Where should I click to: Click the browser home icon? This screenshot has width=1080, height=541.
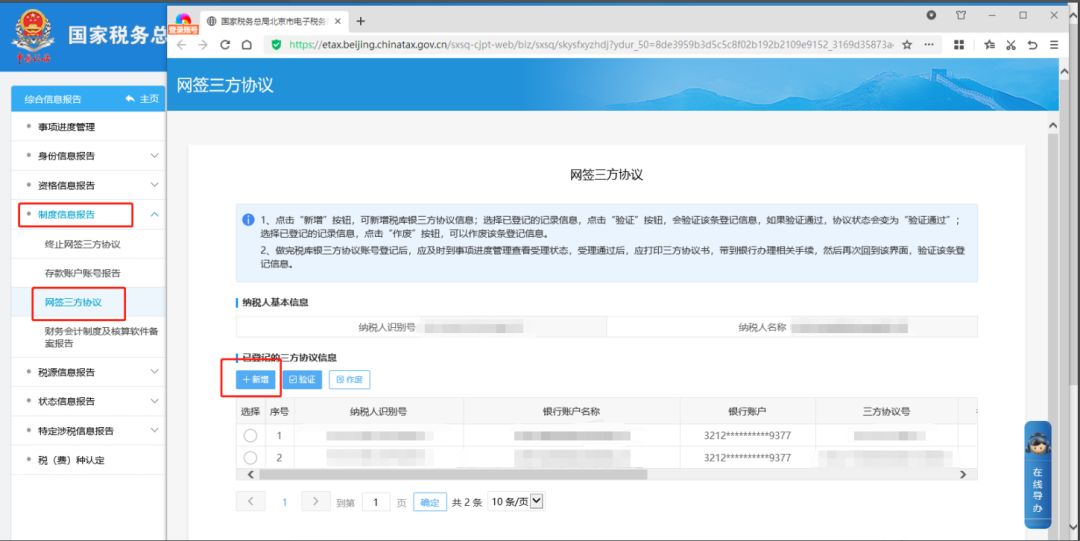click(x=247, y=45)
